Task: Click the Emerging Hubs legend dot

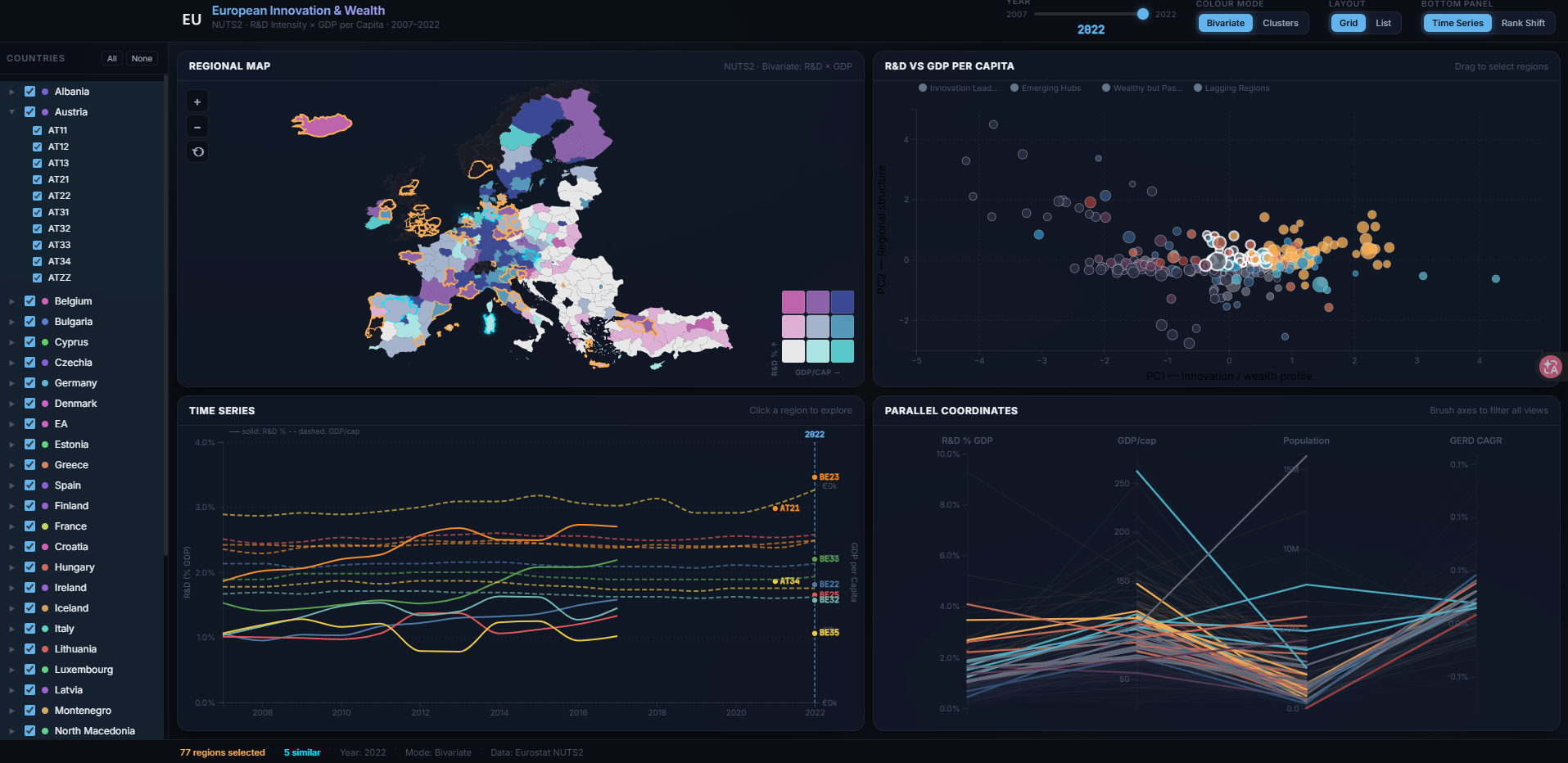Action: 1014,88
